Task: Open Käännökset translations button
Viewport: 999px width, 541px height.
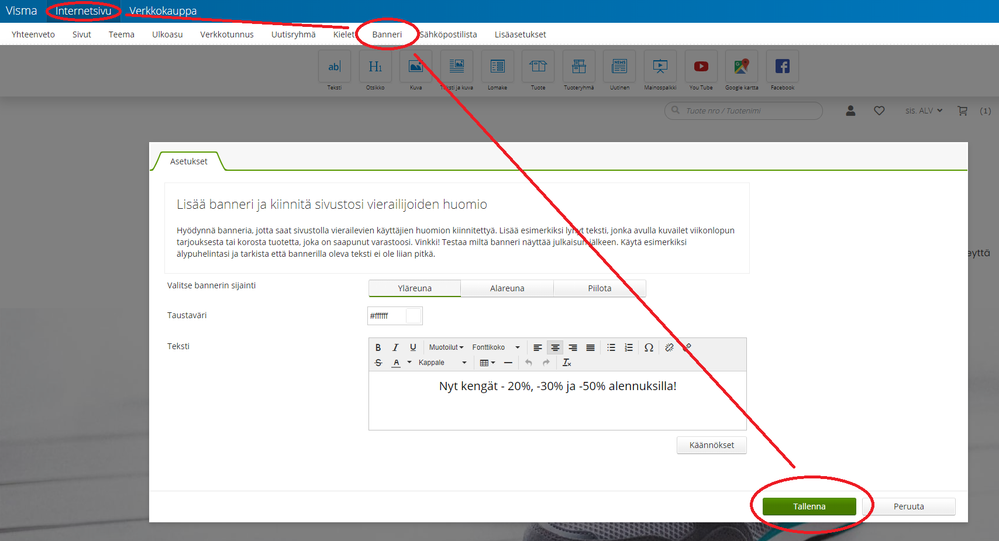Action: point(711,445)
